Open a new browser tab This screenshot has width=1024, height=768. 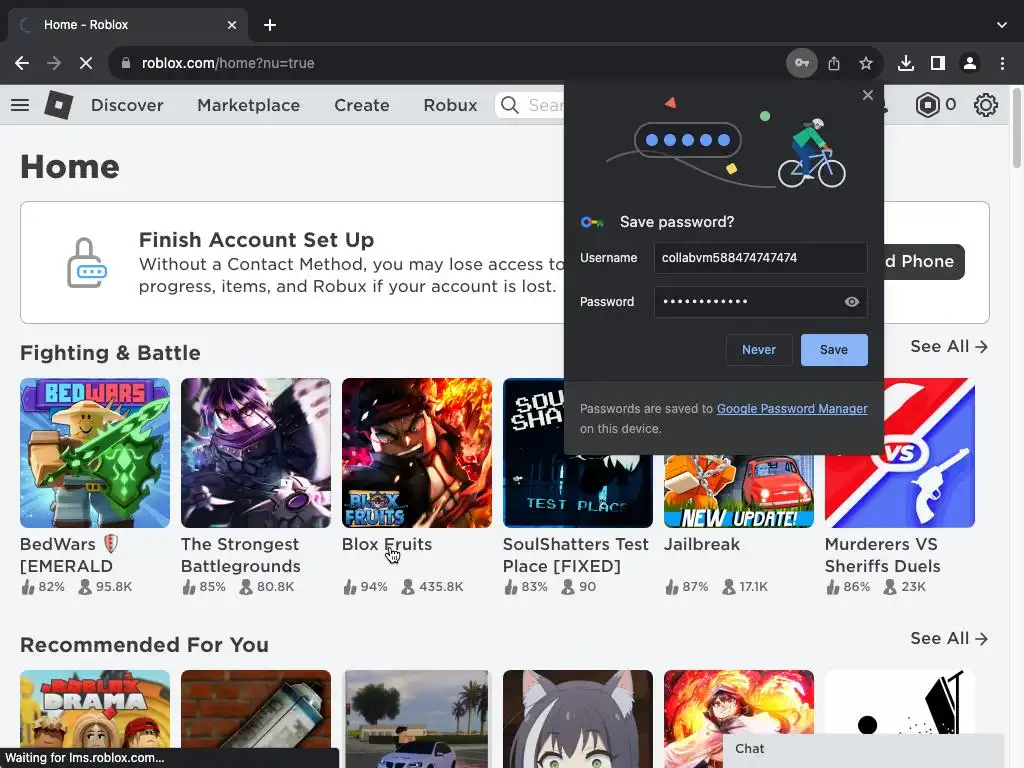point(270,25)
